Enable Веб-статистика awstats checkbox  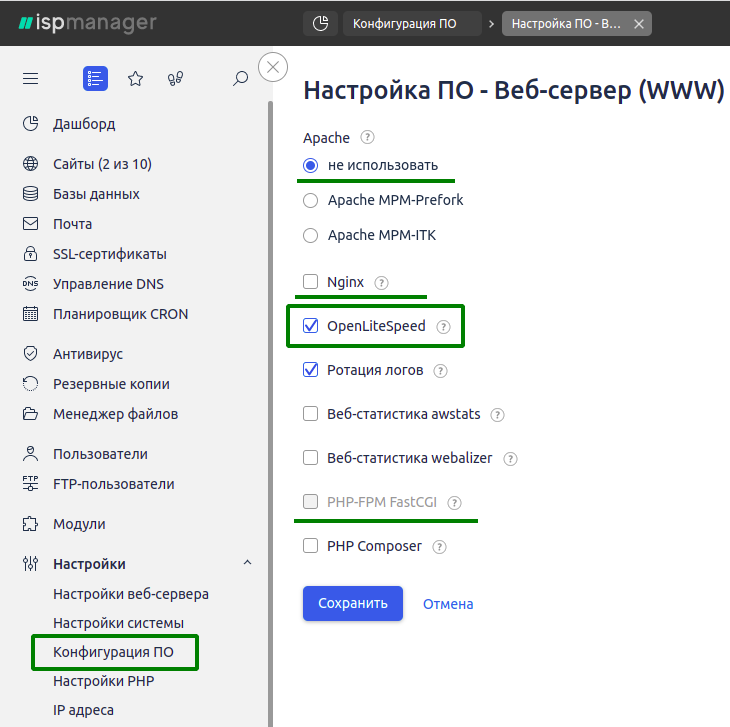311,414
